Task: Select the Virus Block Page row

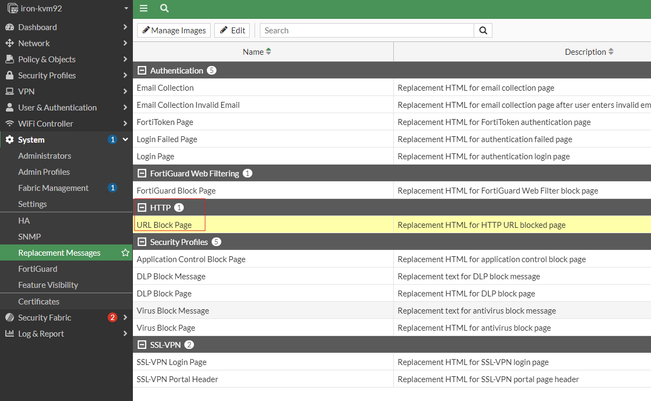Action: click(392, 328)
